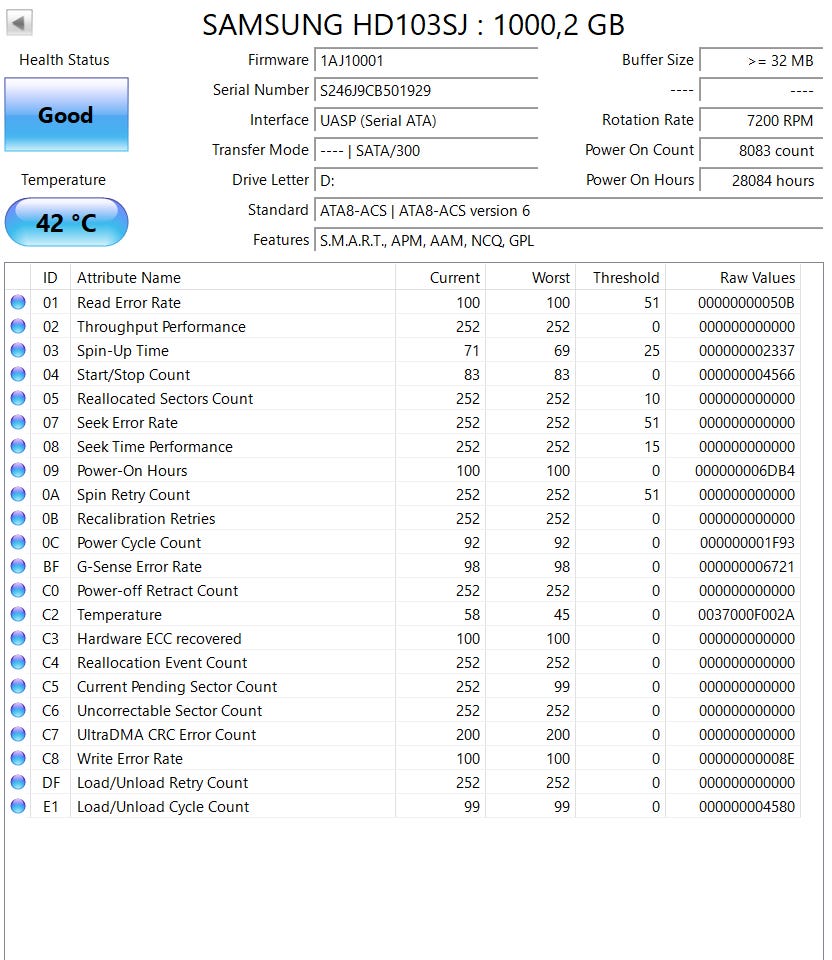Screen dimensions: 832x960
Task: Click the Health Status label
Action: point(64,60)
